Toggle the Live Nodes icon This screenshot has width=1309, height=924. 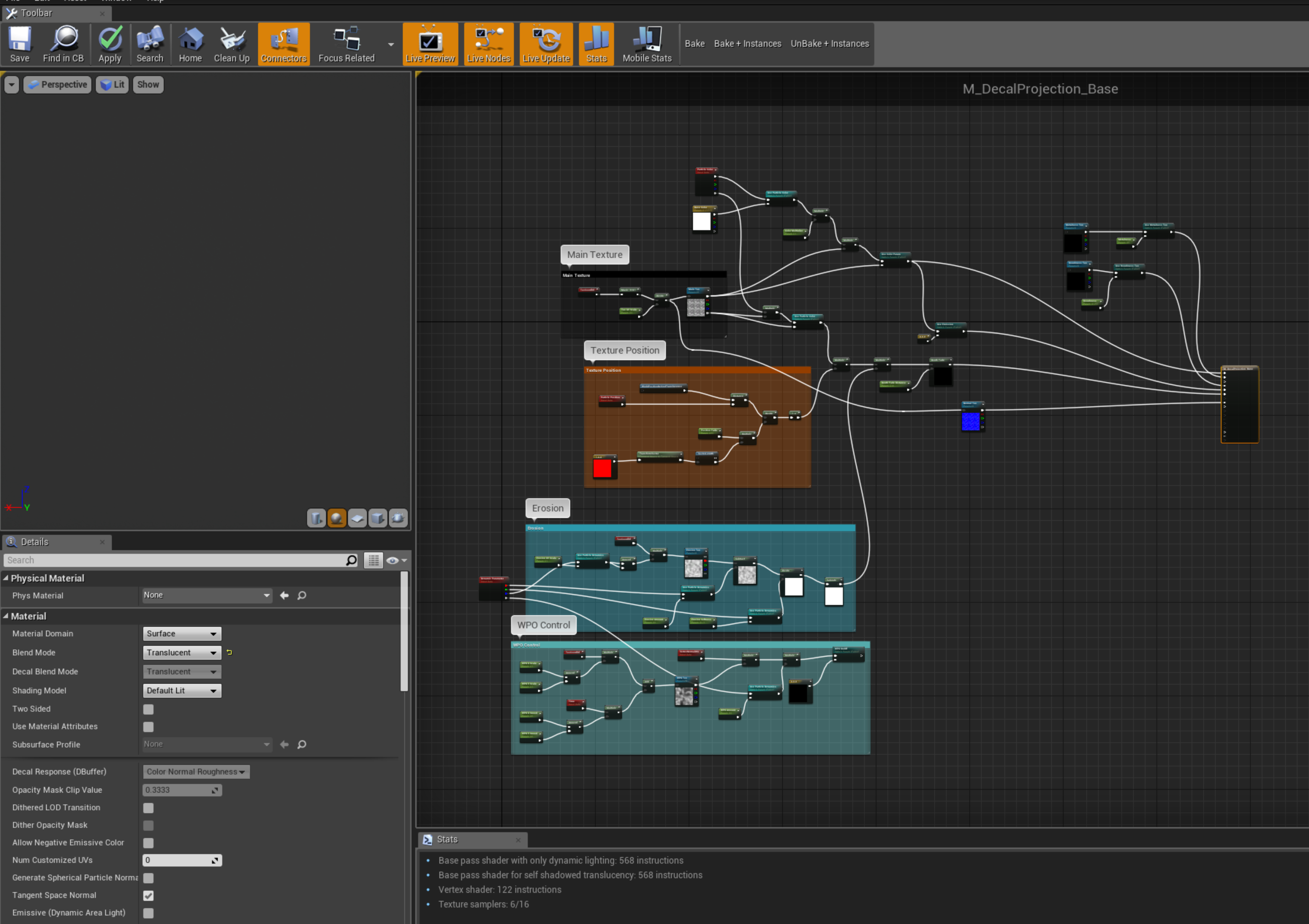click(489, 44)
